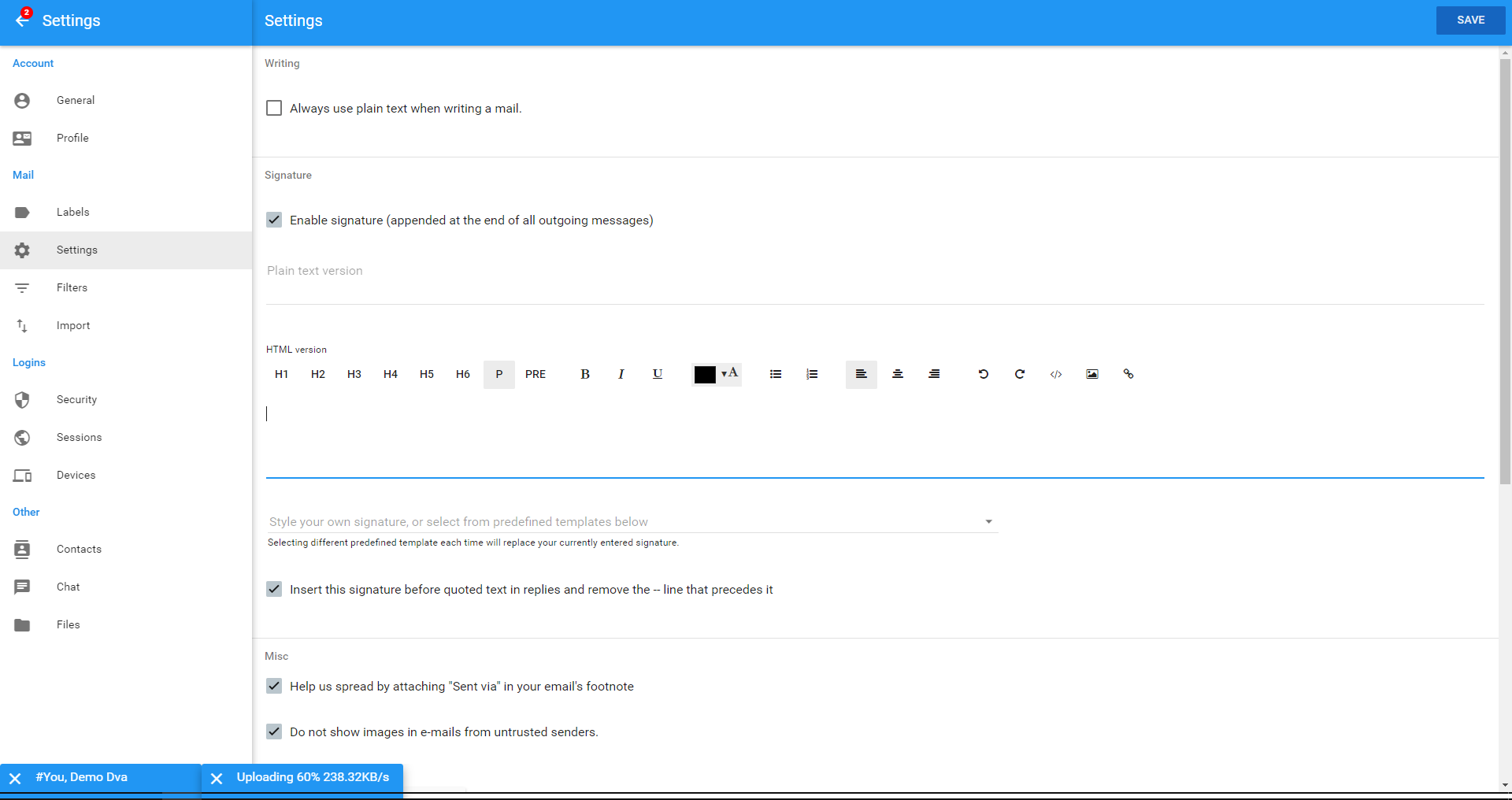The image size is (1512, 800).
Task: Add a hyperlink using the link icon
Action: pos(1128,374)
